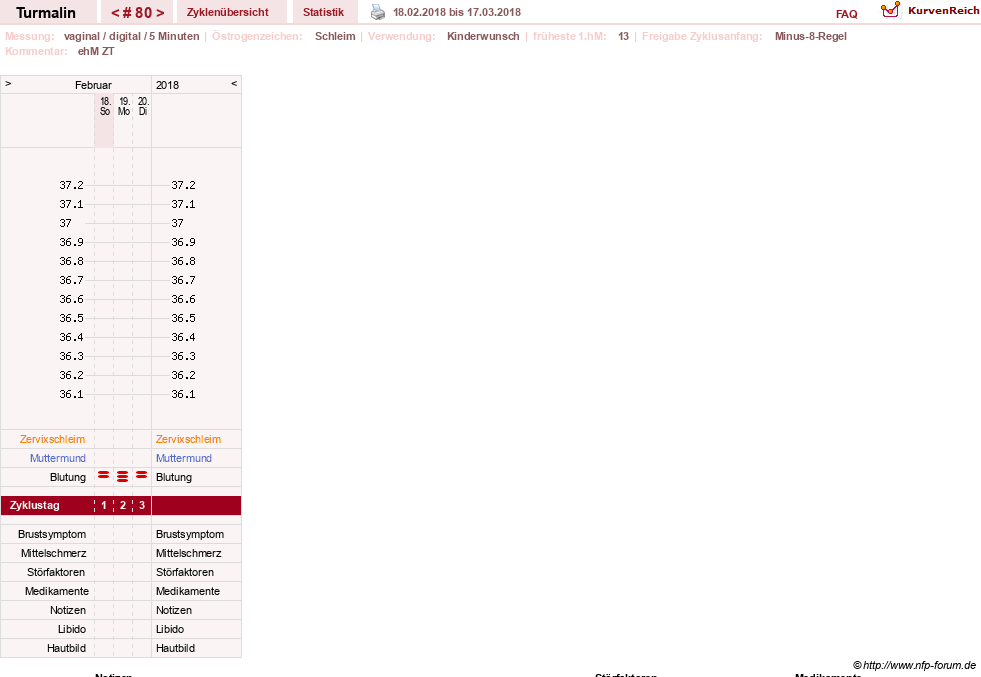The width and height of the screenshot is (981, 677).
Task: Click left Brustsymptom row label
Action: tap(52, 534)
